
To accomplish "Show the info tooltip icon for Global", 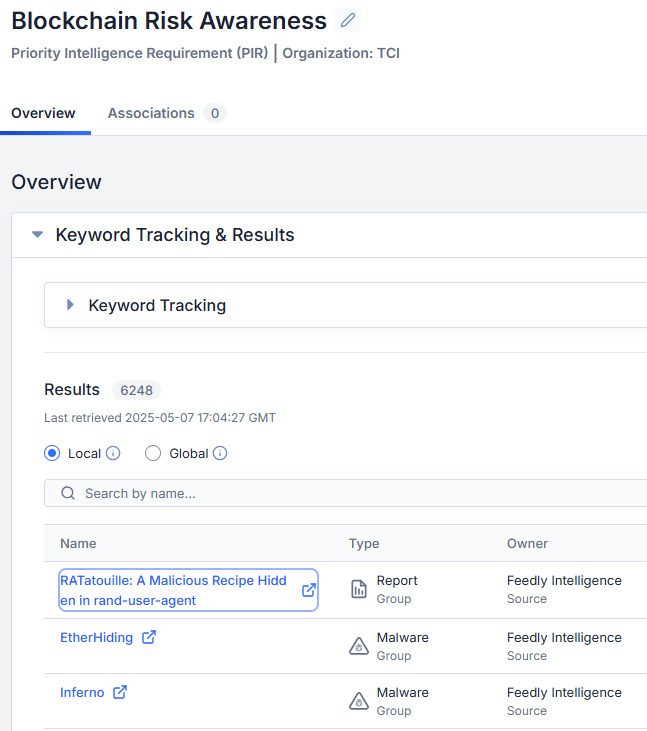I will [x=220, y=453].
